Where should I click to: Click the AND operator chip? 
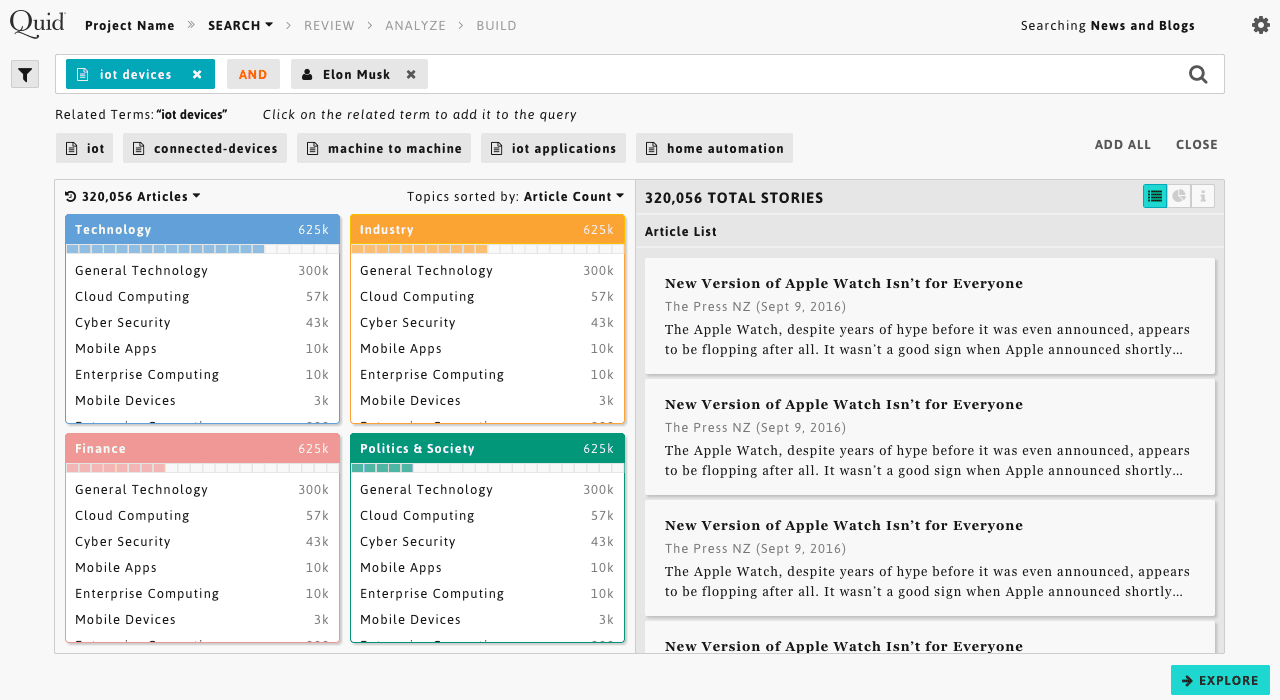253,74
